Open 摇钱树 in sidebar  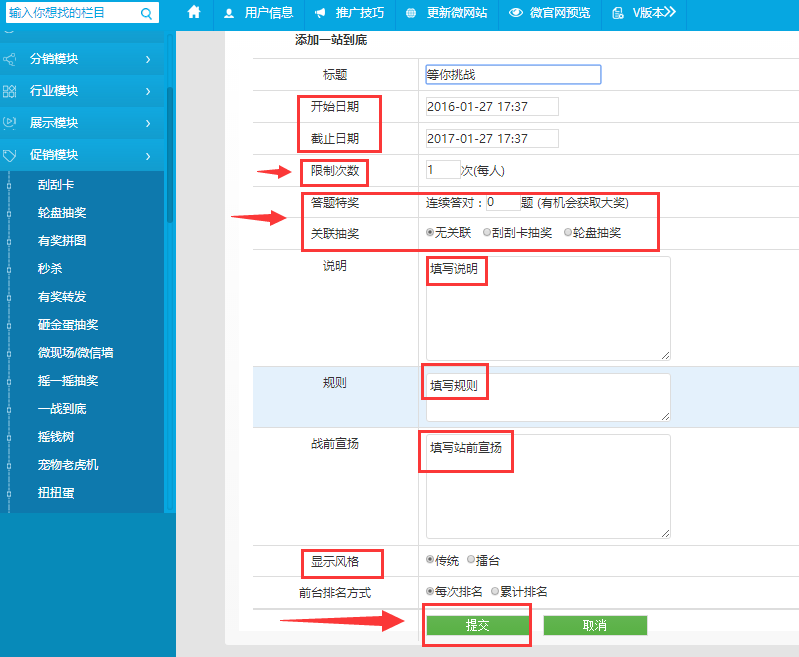tap(56, 437)
